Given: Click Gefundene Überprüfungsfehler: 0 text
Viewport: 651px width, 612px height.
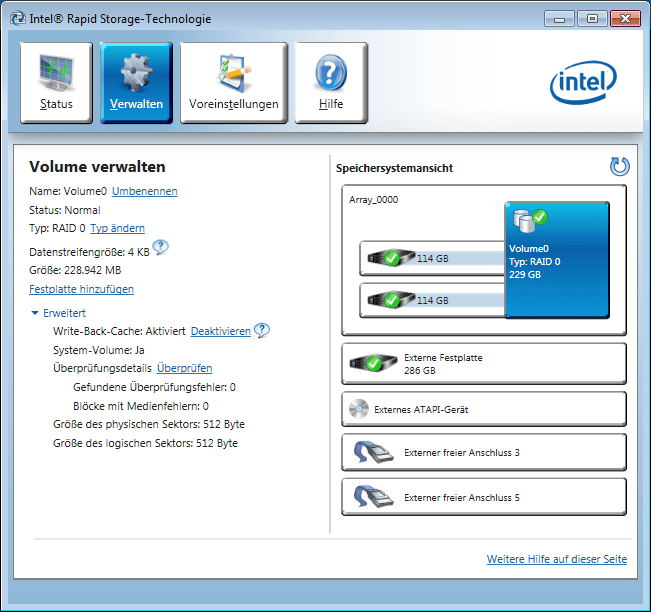Looking at the screenshot, I should click(x=154, y=387).
